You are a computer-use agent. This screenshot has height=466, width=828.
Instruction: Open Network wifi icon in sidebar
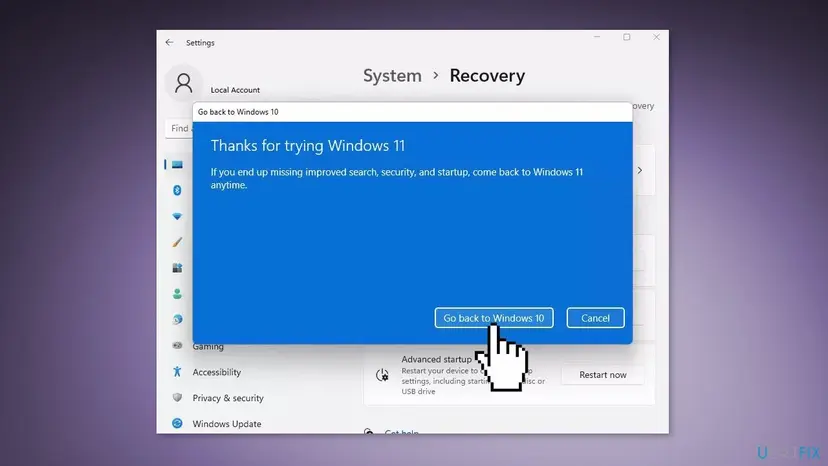click(x=177, y=216)
